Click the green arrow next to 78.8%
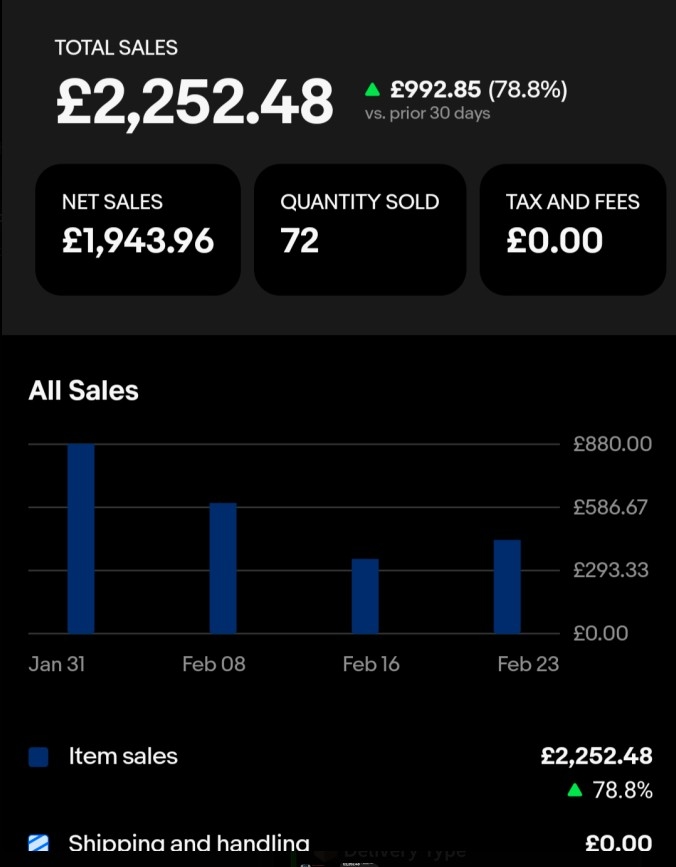 pos(574,790)
